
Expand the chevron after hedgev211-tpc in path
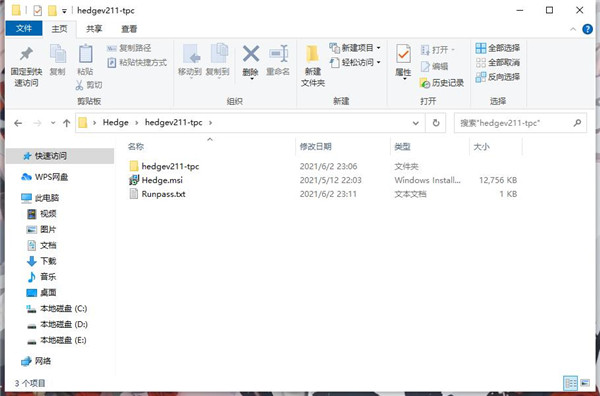tap(210, 123)
